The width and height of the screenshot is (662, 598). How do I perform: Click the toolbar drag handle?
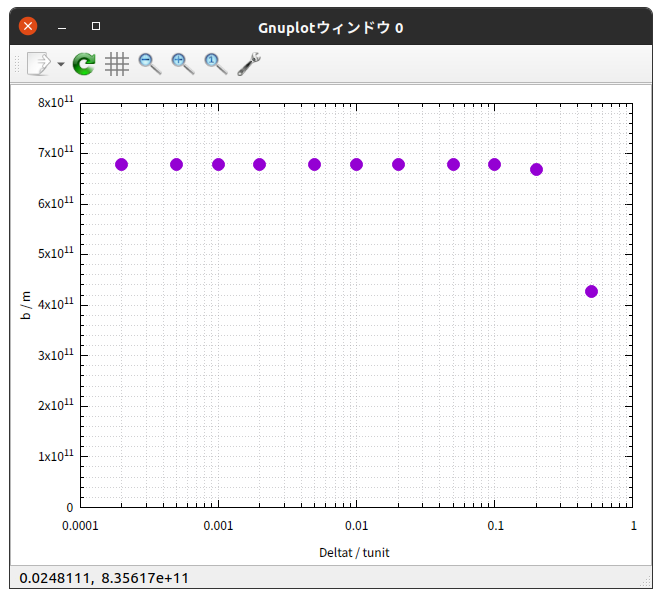(x=17, y=64)
